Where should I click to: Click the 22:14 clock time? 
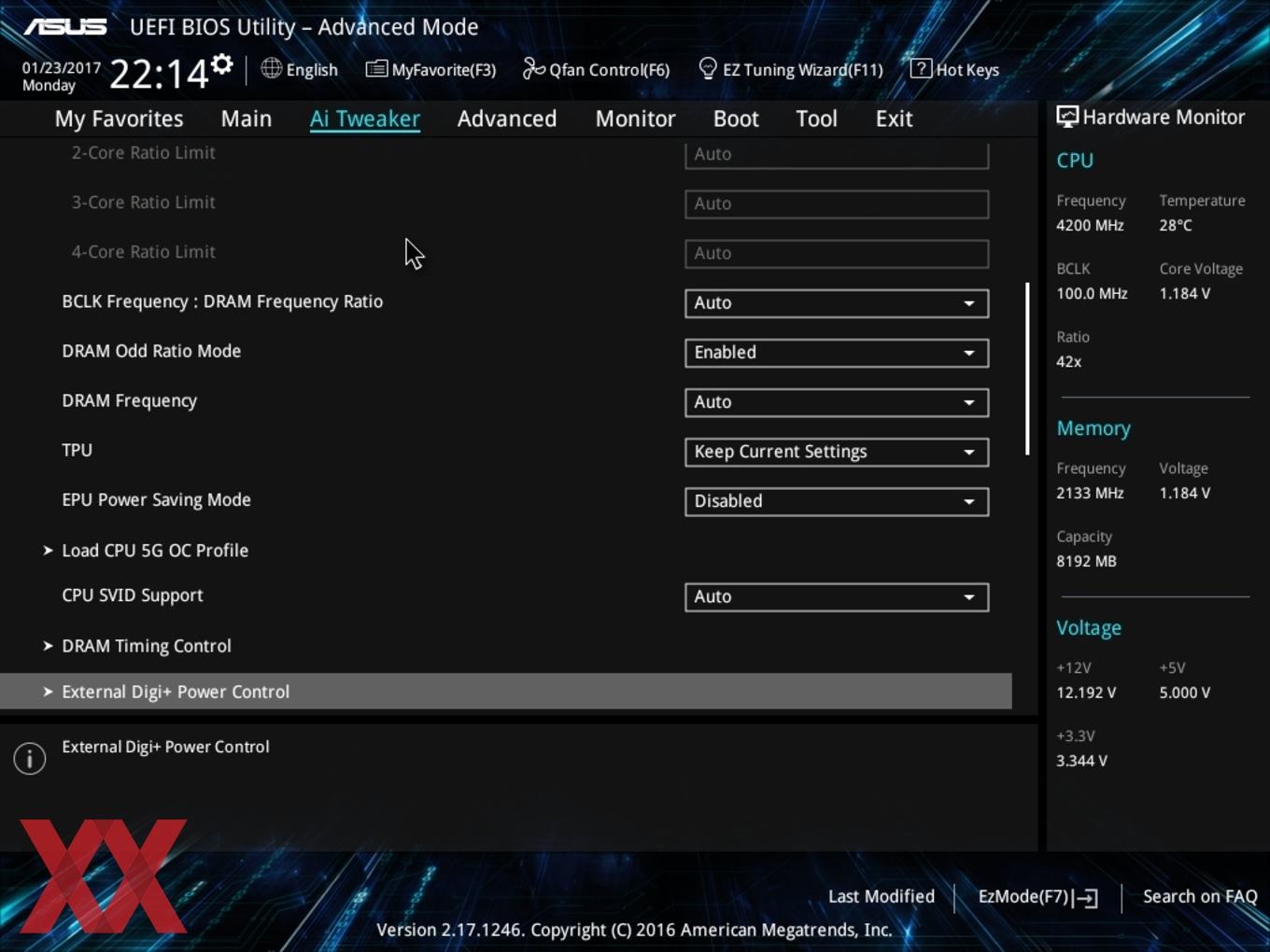(x=159, y=73)
